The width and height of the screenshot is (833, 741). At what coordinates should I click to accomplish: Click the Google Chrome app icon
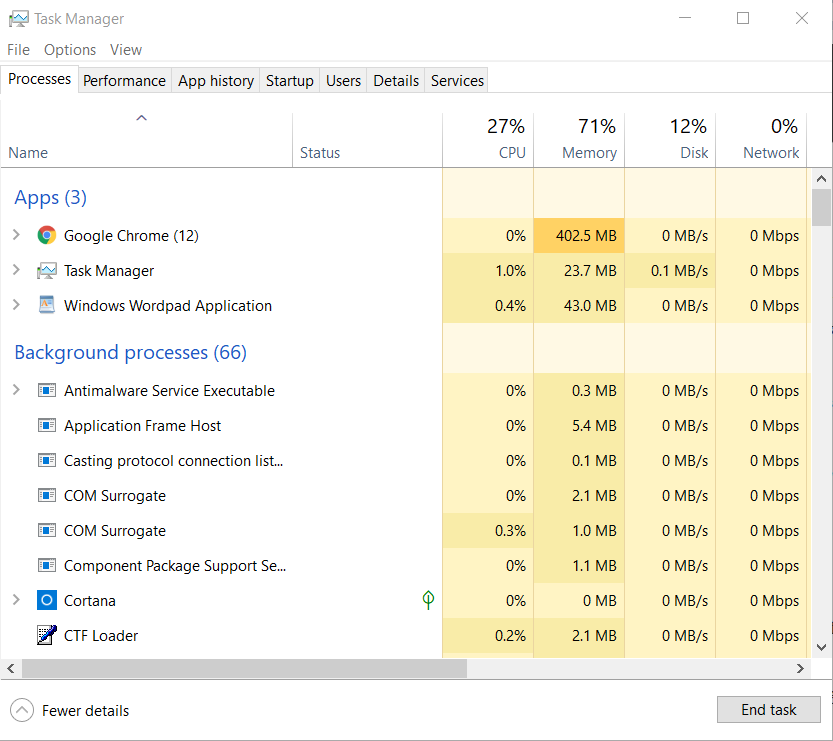tap(47, 235)
